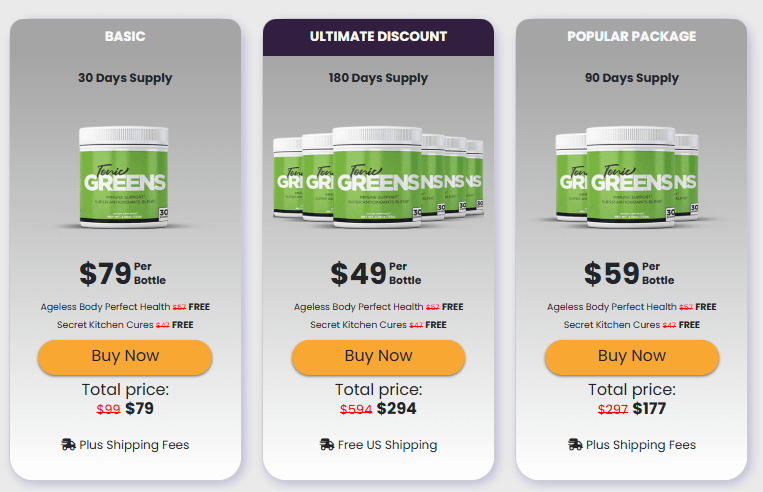Click the Basic package heading
This screenshot has width=763, height=492.
tap(125, 36)
